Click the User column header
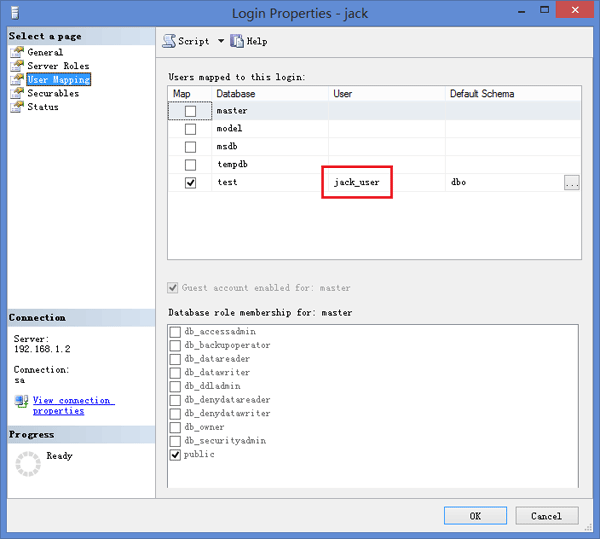 tap(387, 94)
